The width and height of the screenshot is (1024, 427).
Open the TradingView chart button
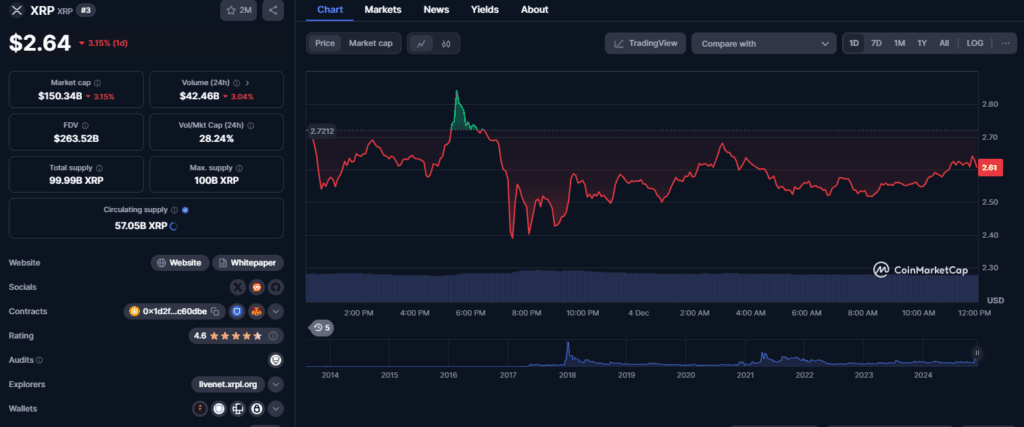pyautogui.click(x=645, y=44)
